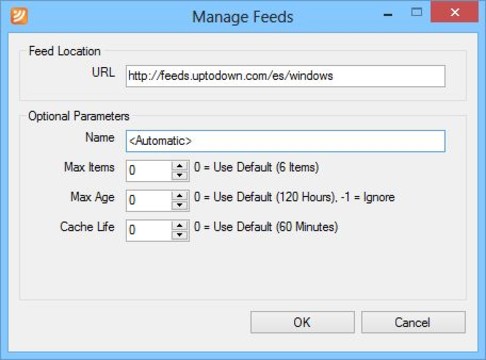The width and height of the screenshot is (486, 360).
Task: Minimize the Manage Feeds window
Action: 388,15
